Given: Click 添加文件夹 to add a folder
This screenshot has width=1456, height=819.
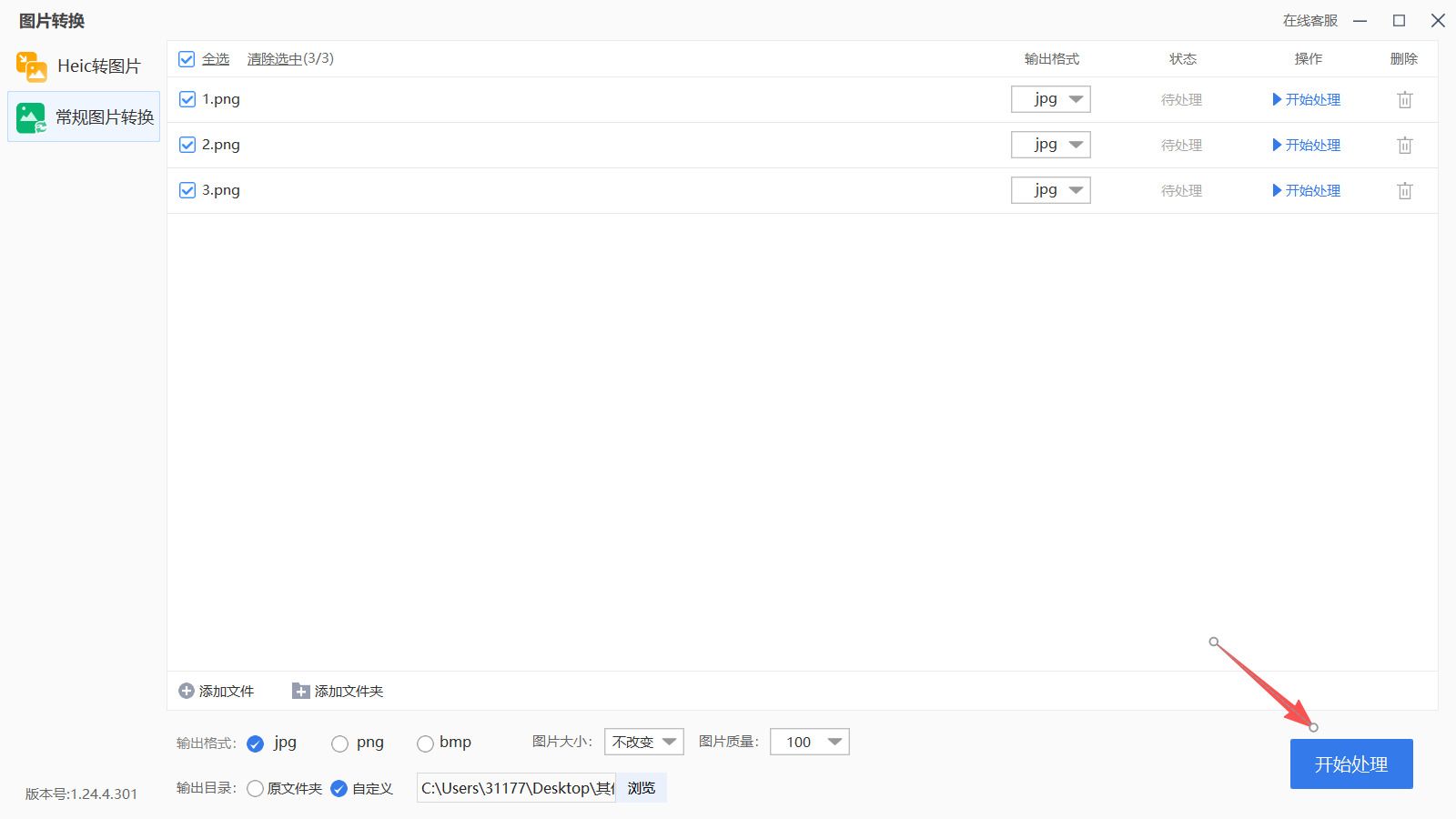Looking at the screenshot, I should tap(338, 692).
